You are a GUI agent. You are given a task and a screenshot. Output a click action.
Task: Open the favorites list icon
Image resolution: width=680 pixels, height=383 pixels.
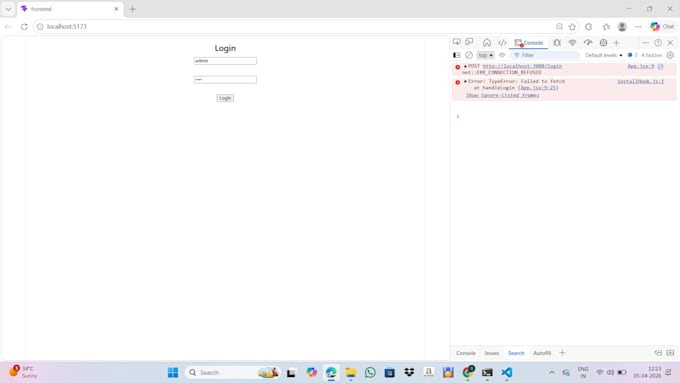click(x=606, y=26)
